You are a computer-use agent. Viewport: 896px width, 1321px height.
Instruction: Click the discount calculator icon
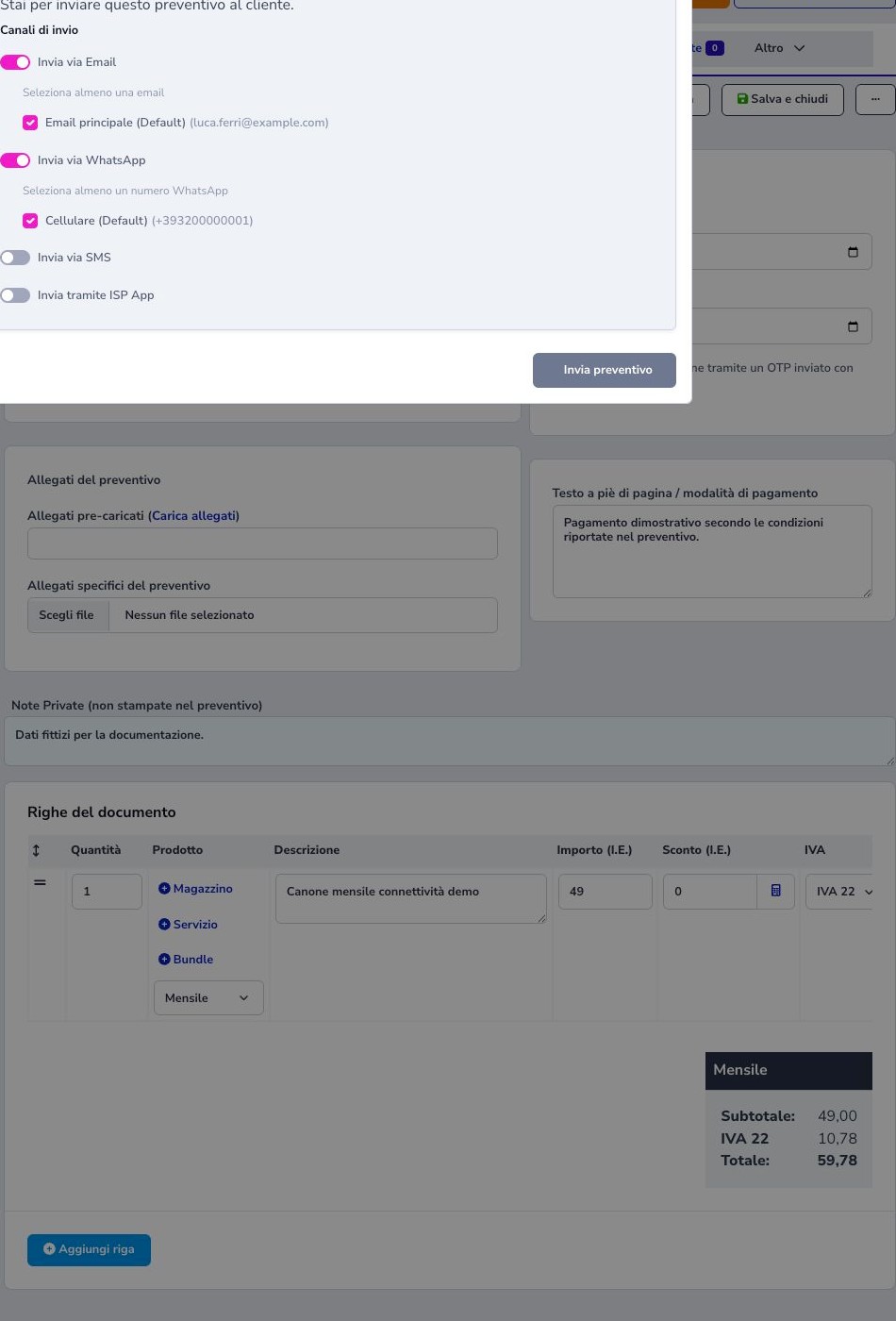click(x=775, y=891)
